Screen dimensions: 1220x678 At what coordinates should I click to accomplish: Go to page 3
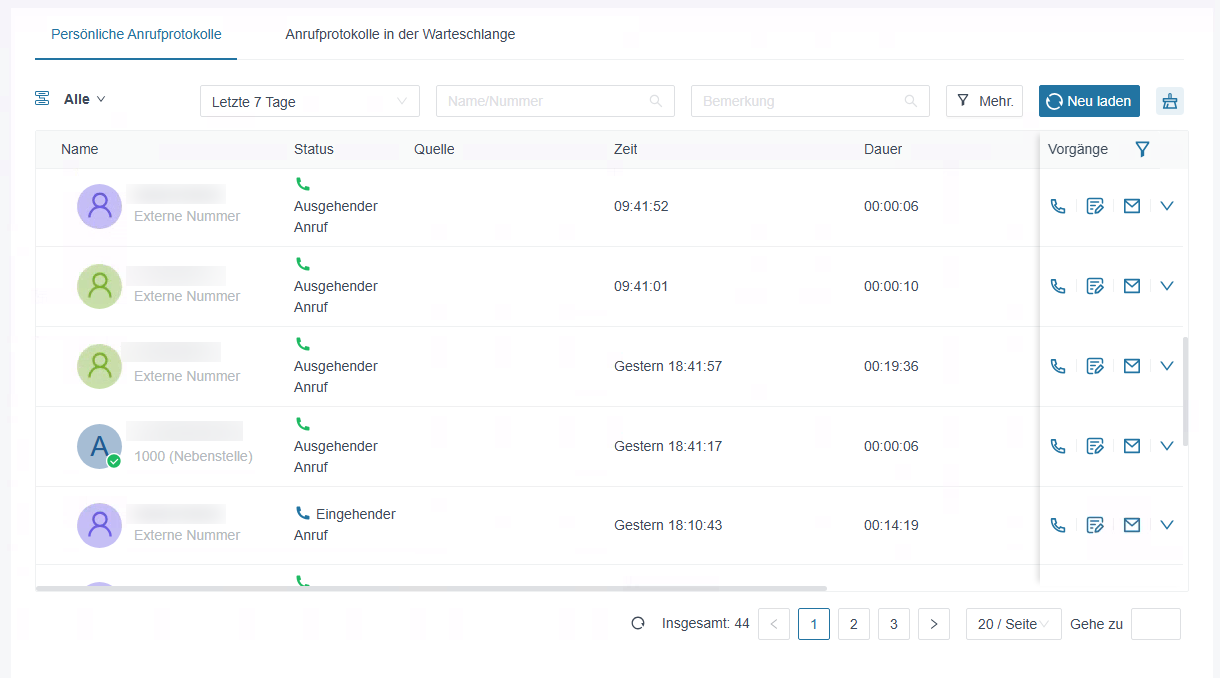click(x=893, y=624)
